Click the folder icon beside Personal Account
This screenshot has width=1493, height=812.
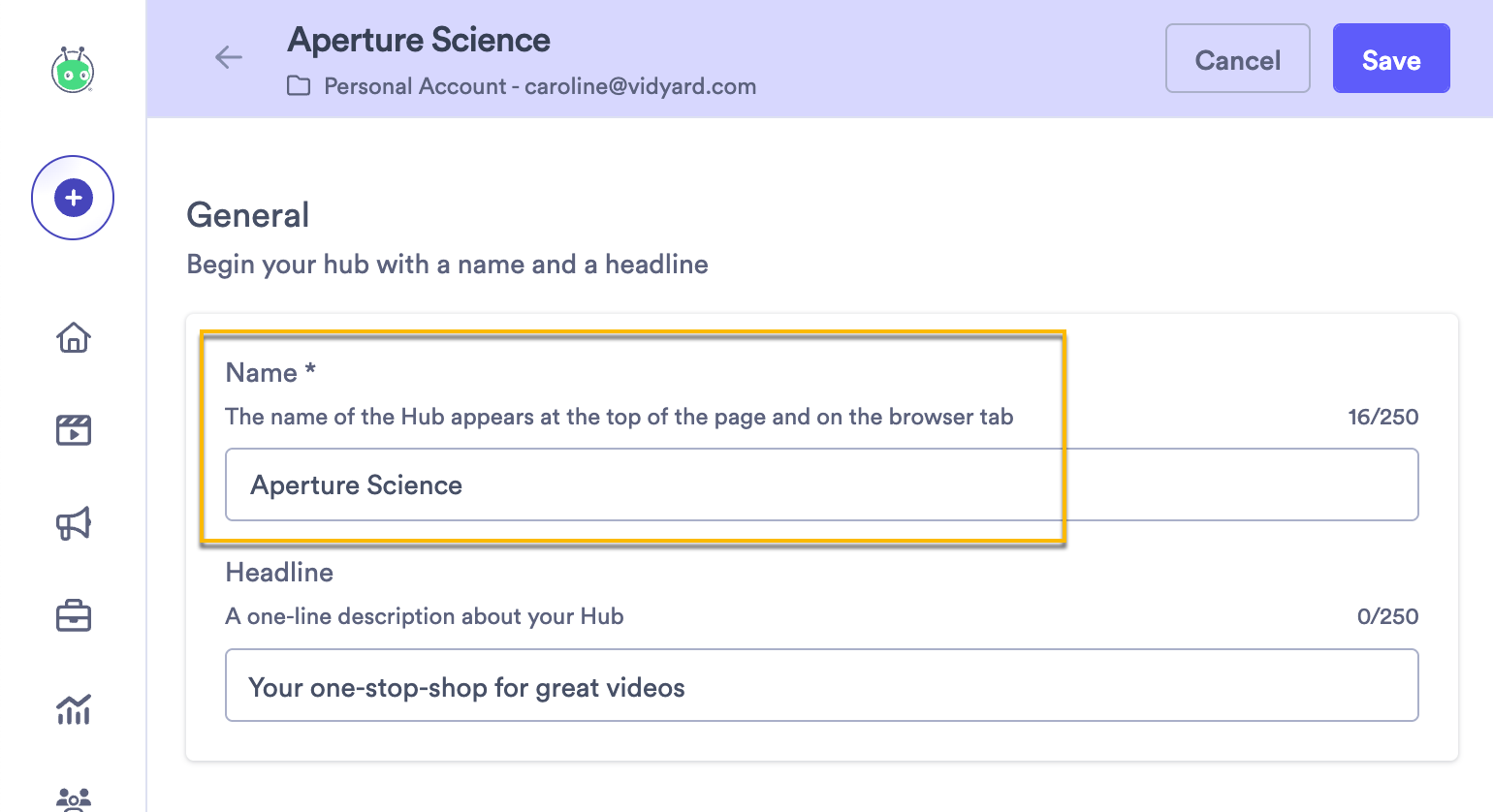click(x=299, y=86)
